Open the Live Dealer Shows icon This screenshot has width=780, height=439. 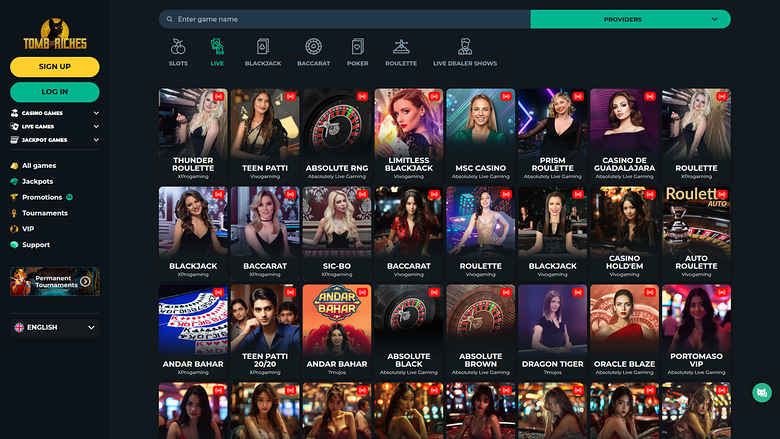click(x=465, y=47)
